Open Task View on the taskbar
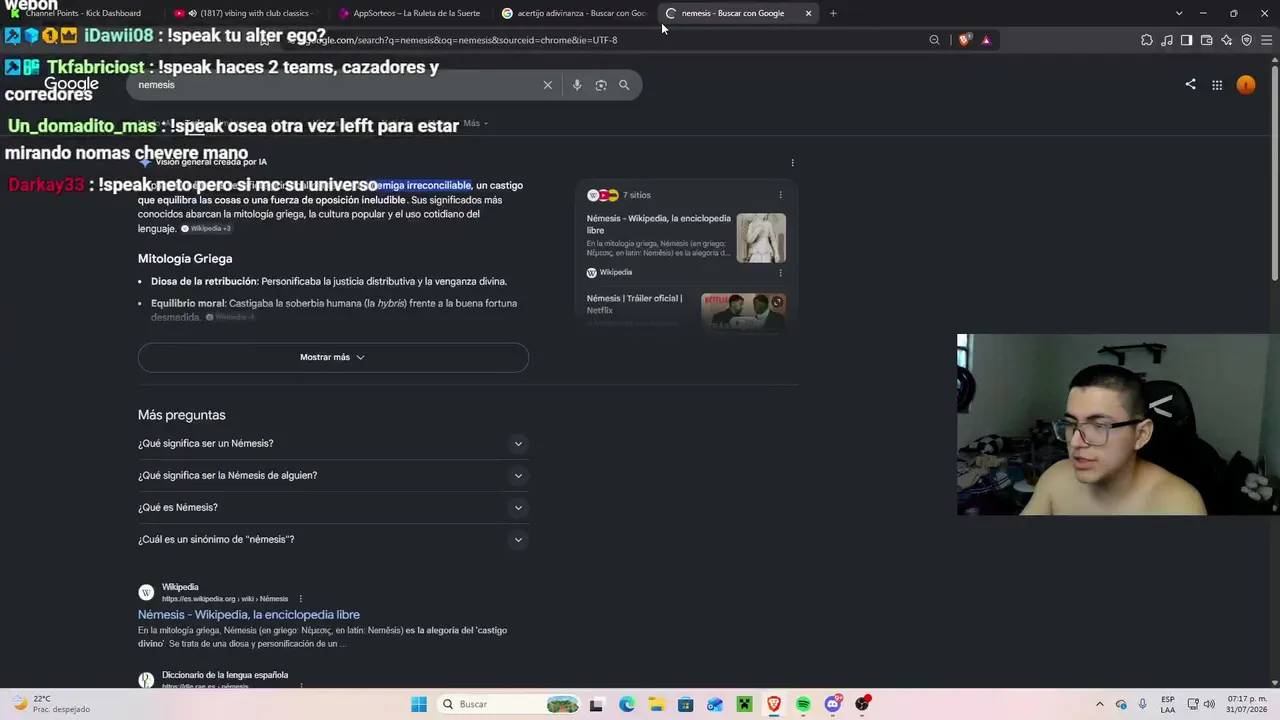1280x720 pixels. point(596,704)
